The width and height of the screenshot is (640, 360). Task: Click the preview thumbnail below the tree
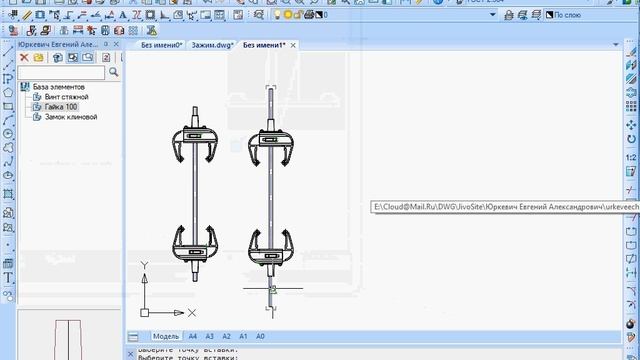pyautogui.click(x=69, y=335)
